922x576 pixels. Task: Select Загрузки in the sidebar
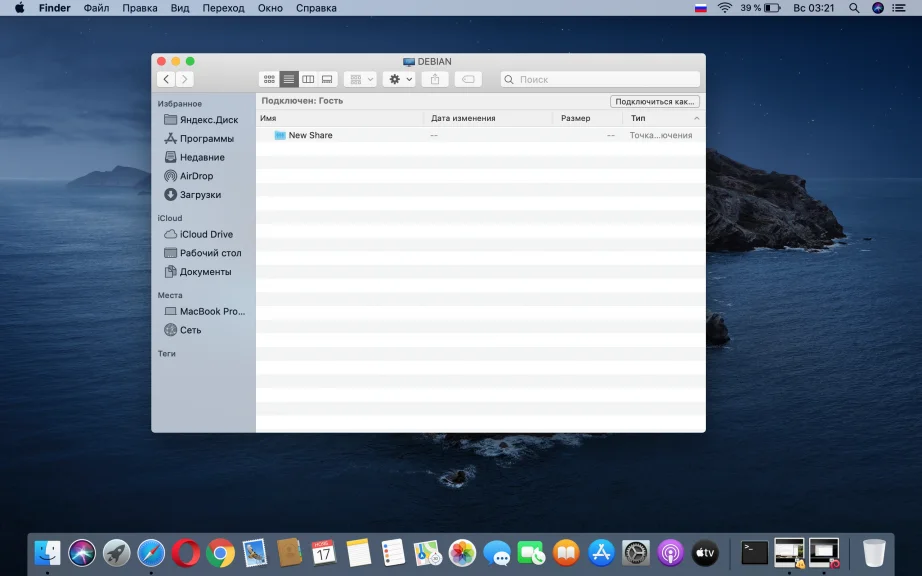click(x=200, y=195)
